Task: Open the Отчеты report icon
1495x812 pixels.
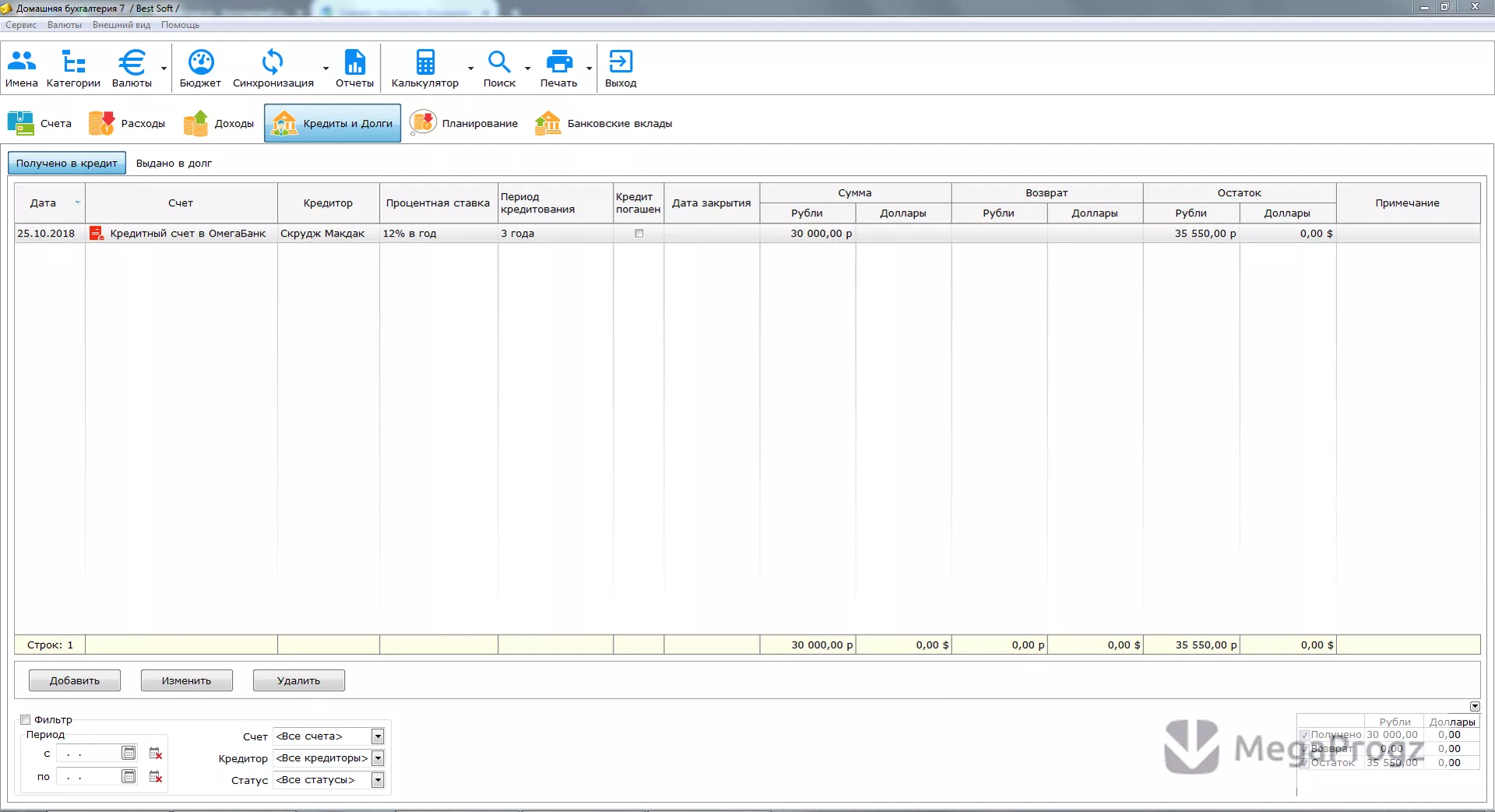Action: pos(354,69)
